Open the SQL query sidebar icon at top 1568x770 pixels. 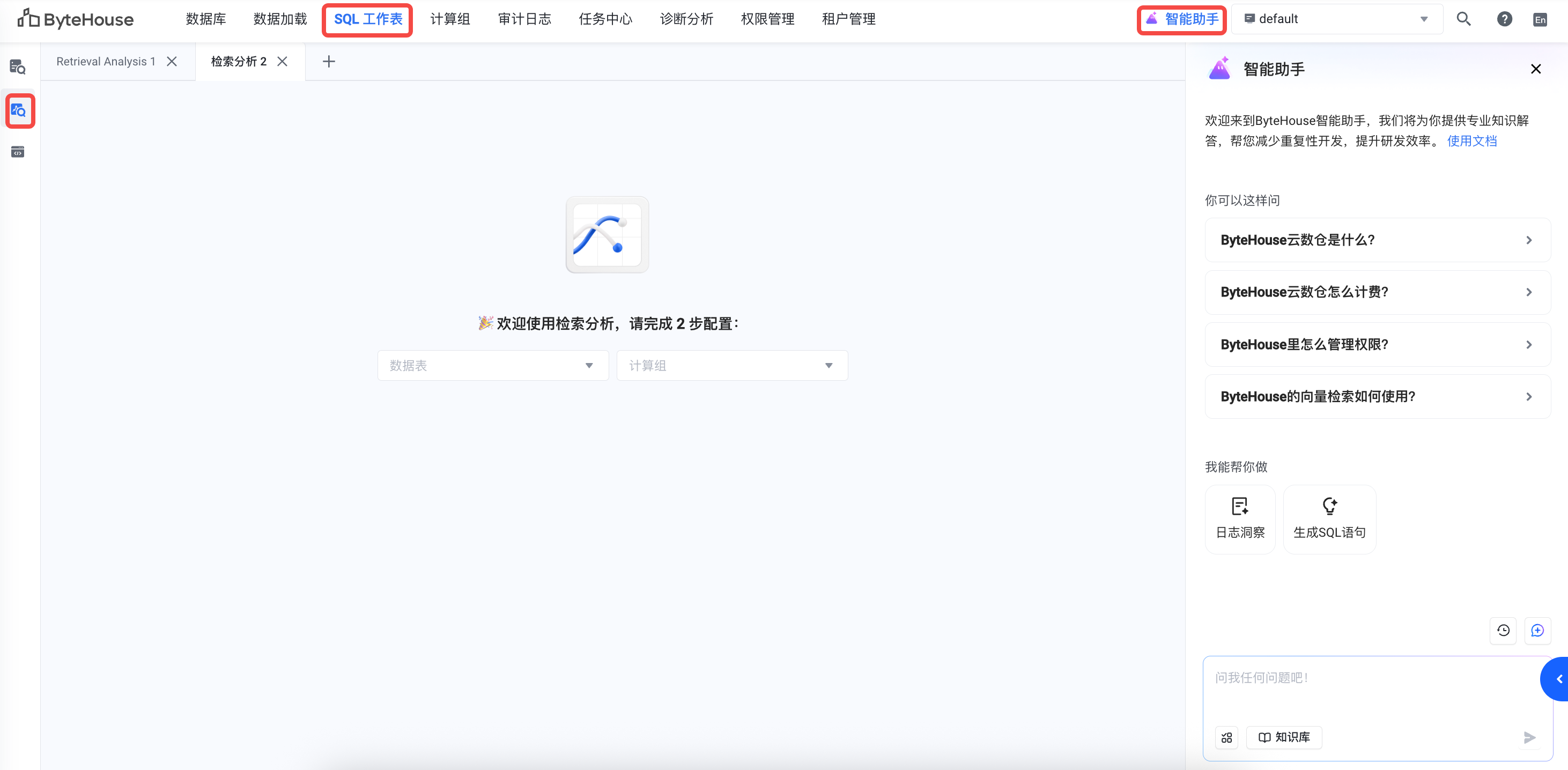click(x=18, y=66)
